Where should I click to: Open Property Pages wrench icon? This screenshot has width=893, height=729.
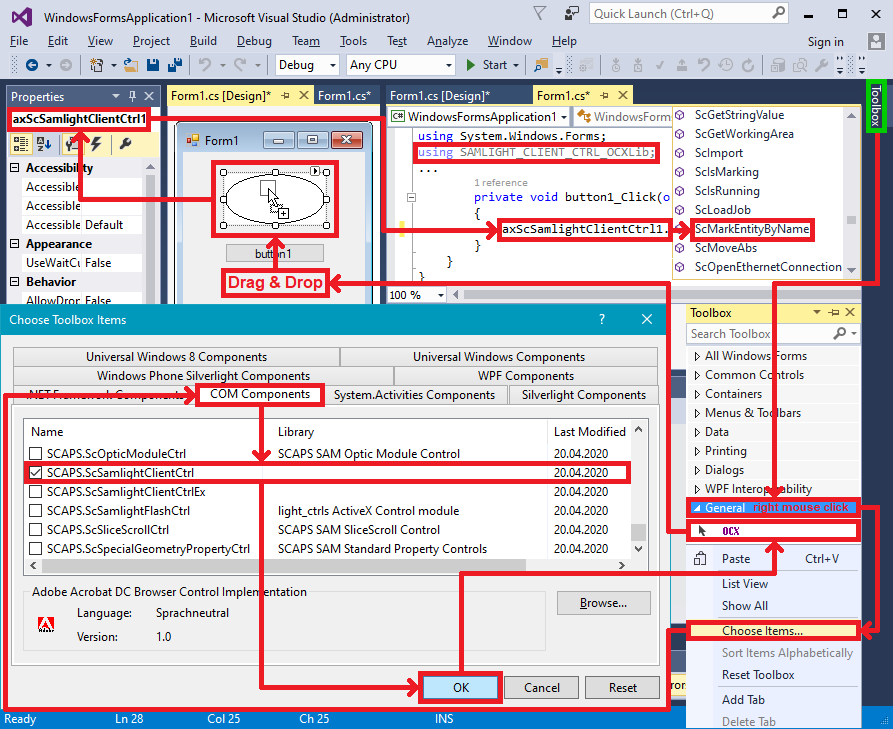[125, 144]
